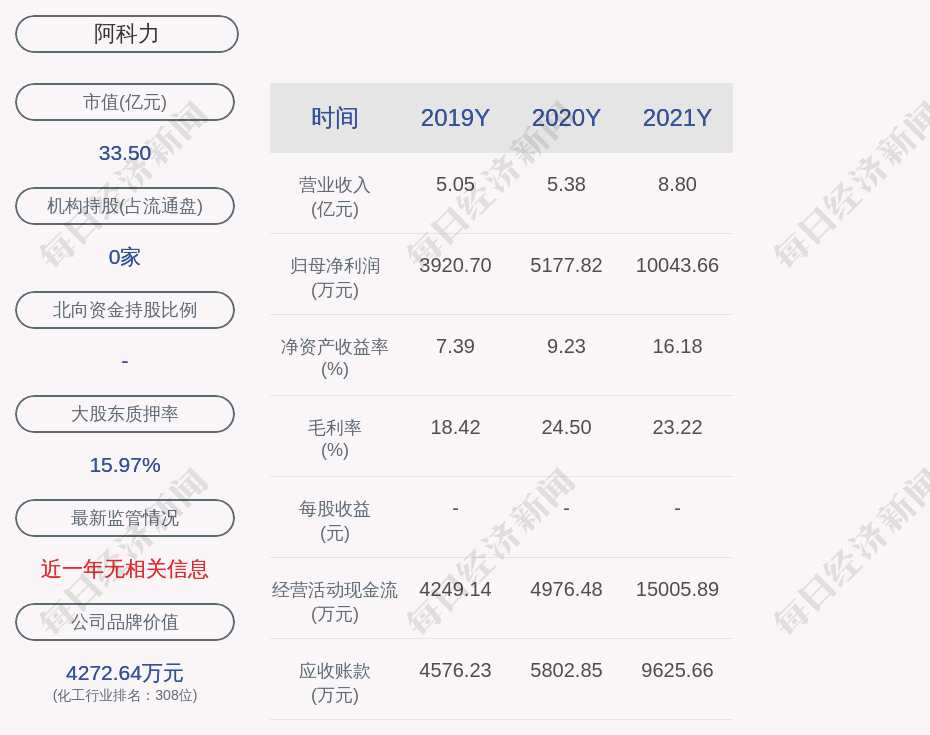The image size is (930, 735).
Task: Click gross margin value 23.22
Action: coord(677,427)
